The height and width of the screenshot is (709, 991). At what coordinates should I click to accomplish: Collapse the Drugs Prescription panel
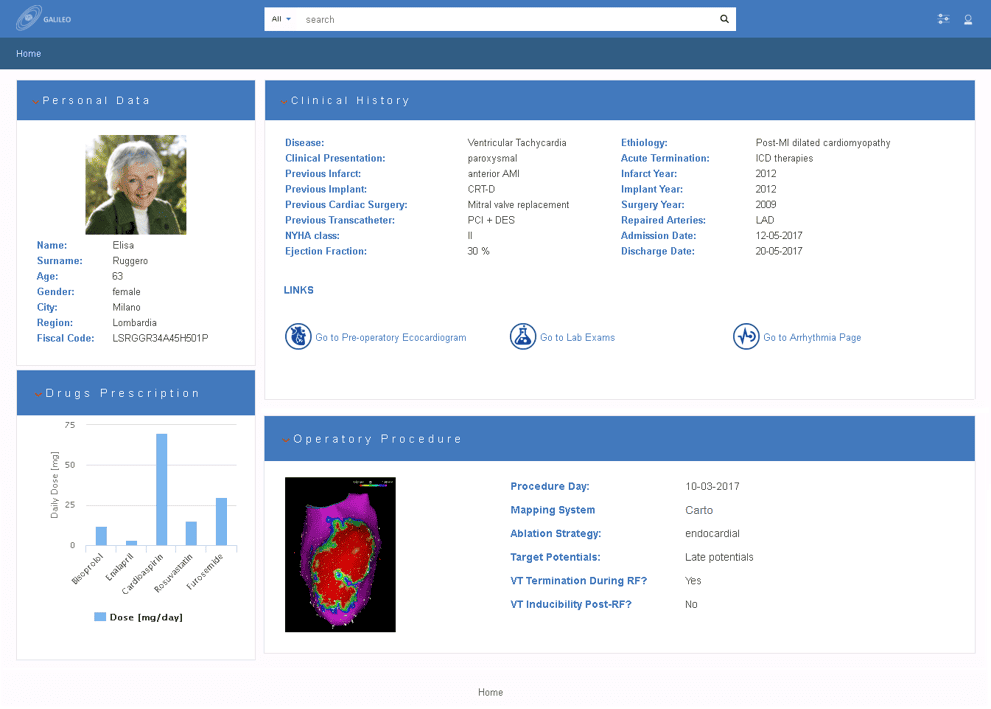tap(38, 394)
